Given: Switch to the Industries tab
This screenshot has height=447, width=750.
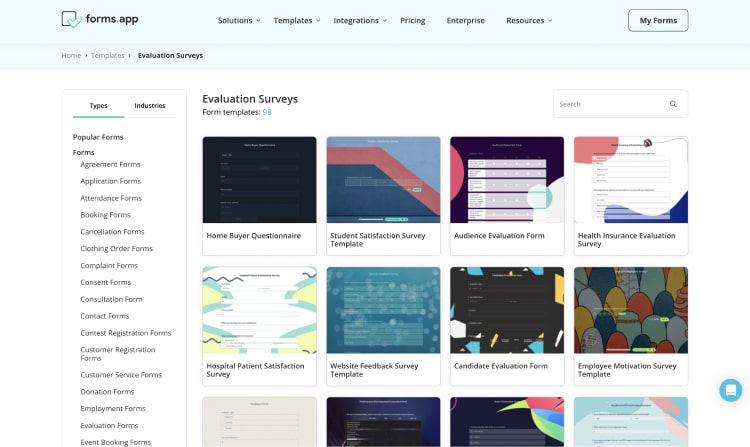Looking at the screenshot, I should tap(150, 105).
